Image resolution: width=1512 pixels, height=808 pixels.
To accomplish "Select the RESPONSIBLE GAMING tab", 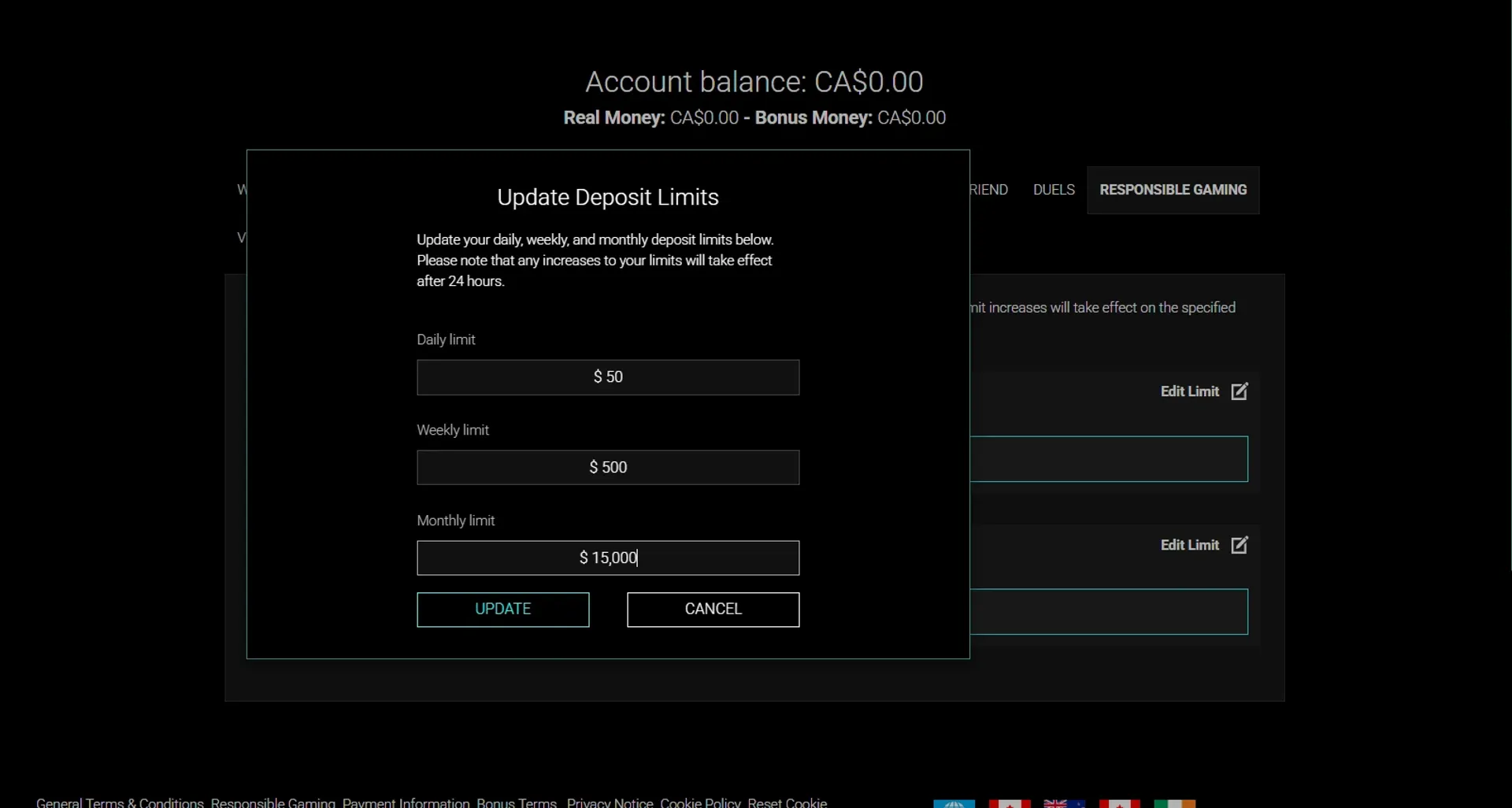I will pyautogui.click(x=1173, y=190).
